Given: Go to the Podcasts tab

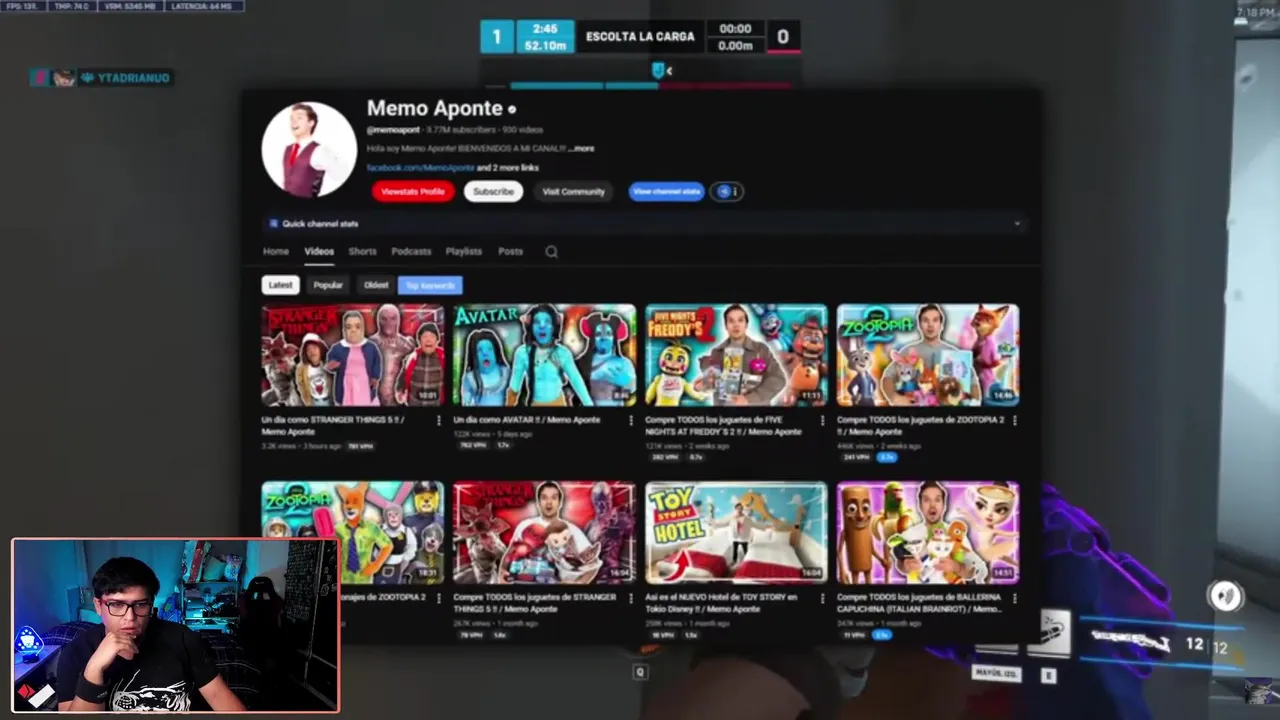Looking at the screenshot, I should click(411, 252).
